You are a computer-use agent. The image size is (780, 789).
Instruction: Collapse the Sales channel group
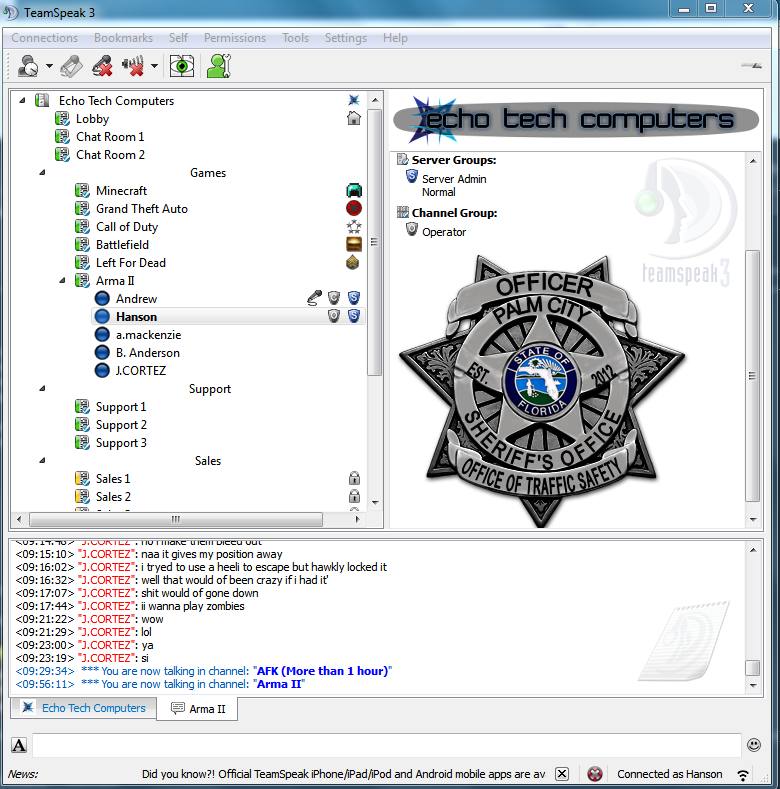(x=42, y=460)
